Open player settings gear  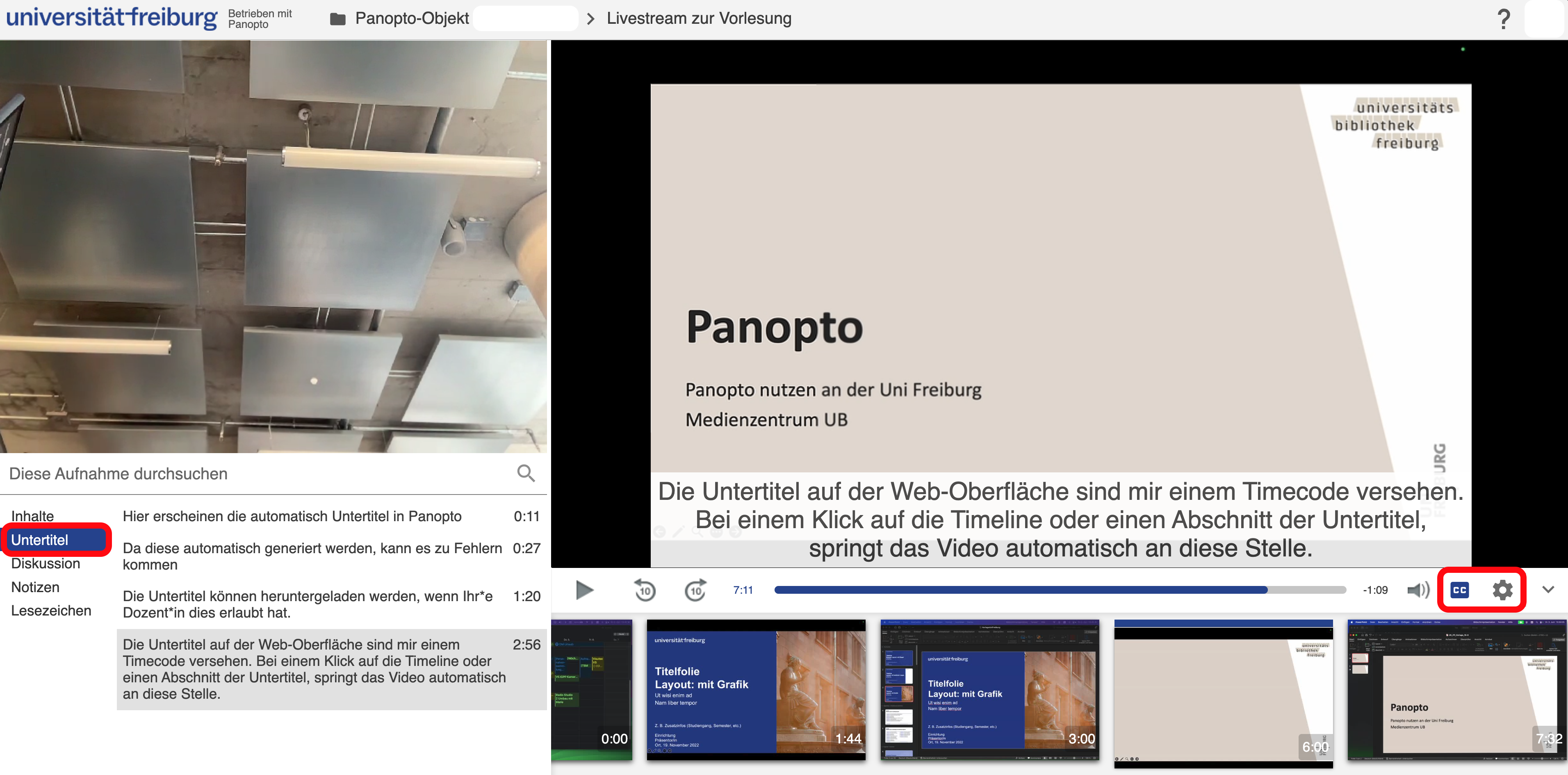pos(1502,589)
